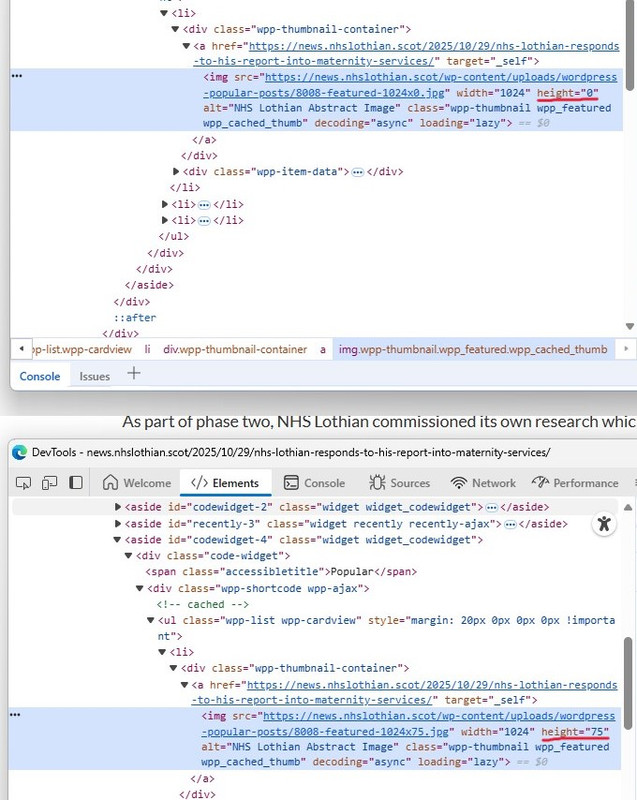Collapse the div code-widget node
637x800 pixels.
(129, 556)
